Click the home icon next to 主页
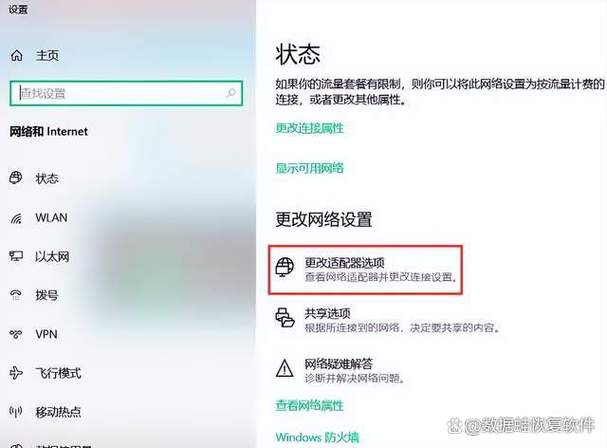Viewport: 607px width, 448px height. 16,55
